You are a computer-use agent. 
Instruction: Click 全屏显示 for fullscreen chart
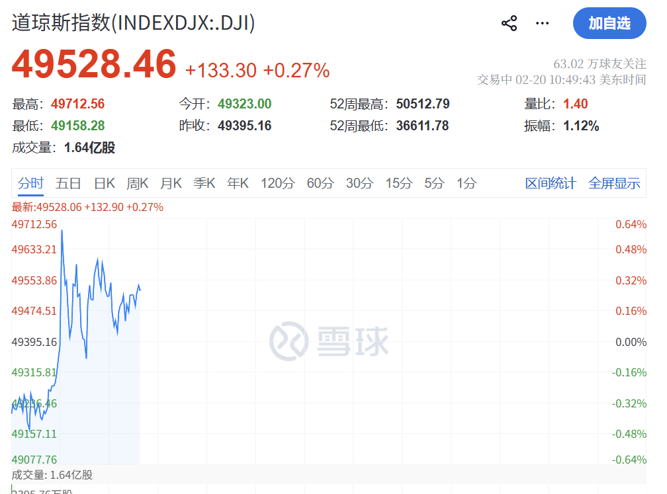click(x=614, y=183)
